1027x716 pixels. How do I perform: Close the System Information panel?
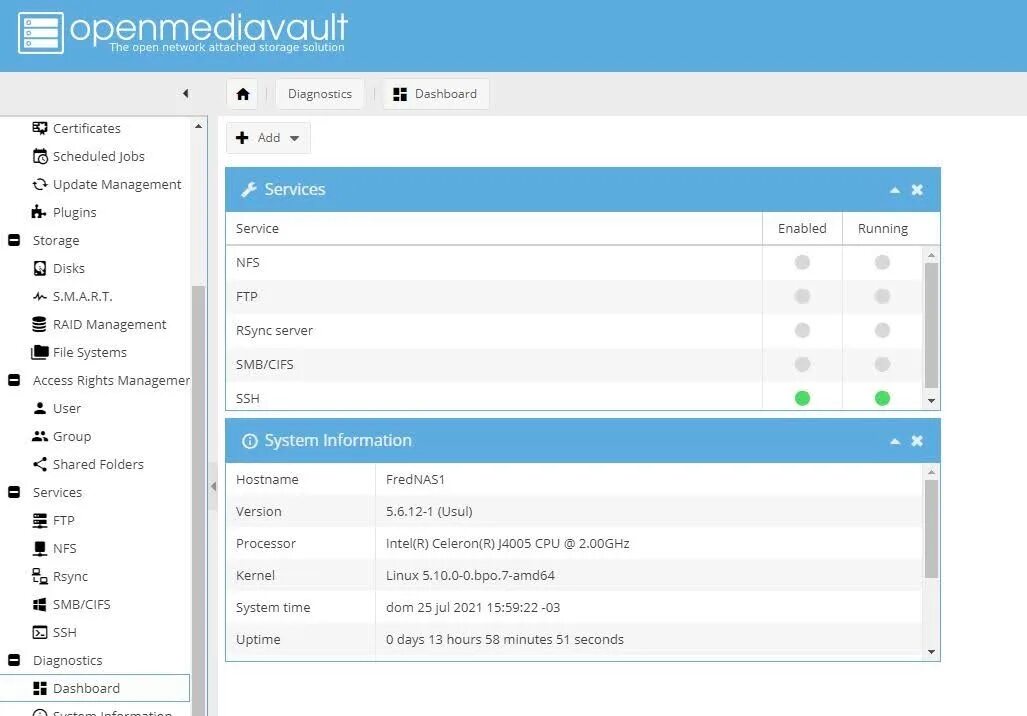click(x=917, y=441)
